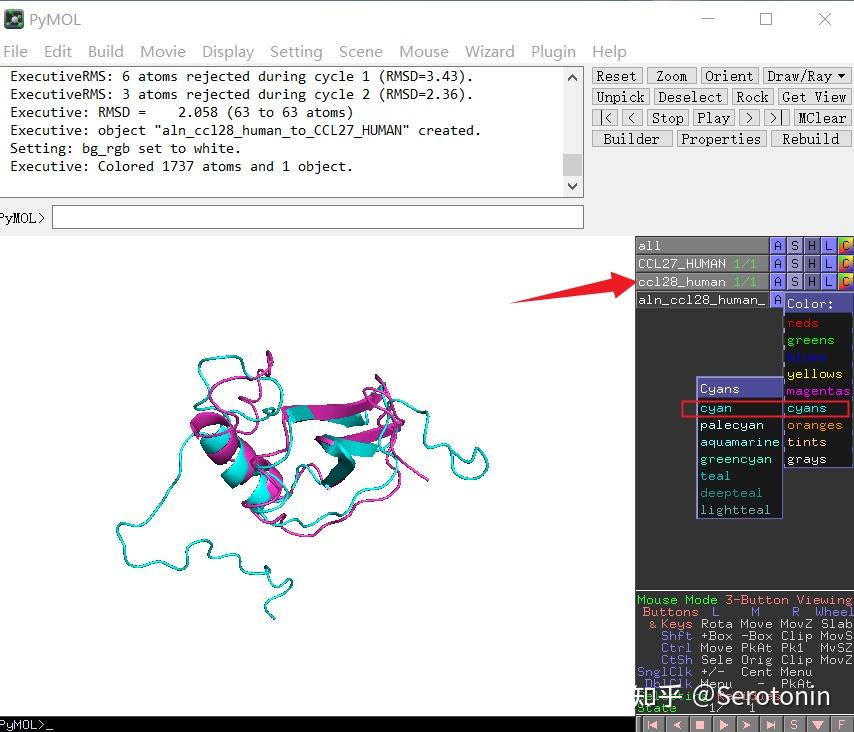Screen dimensions: 854x732
Task: Click the Reset button
Action: (x=617, y=76)
